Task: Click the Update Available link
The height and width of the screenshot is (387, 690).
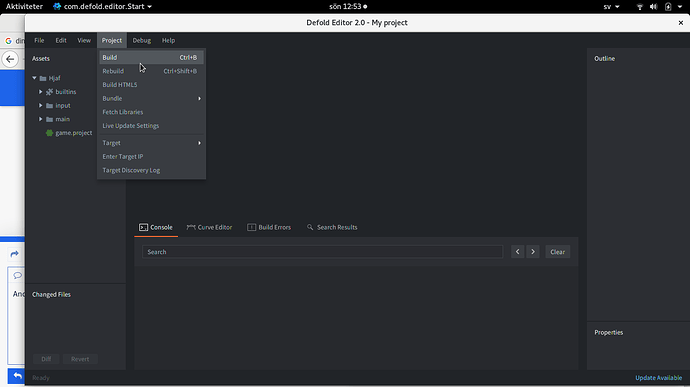Action: click(658, 378)
